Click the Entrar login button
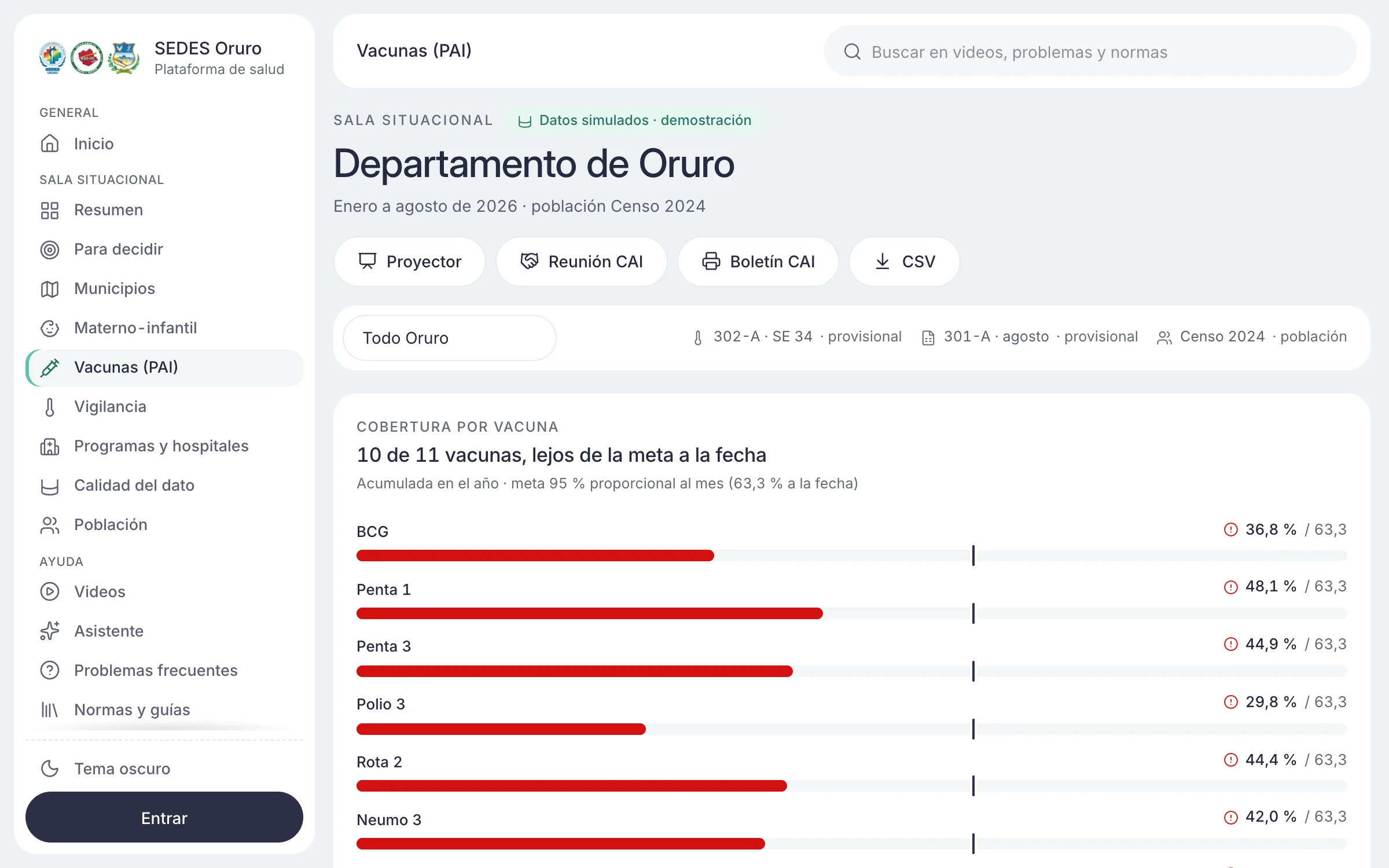This screenshot has height=868, width=1389. point(164,817)
